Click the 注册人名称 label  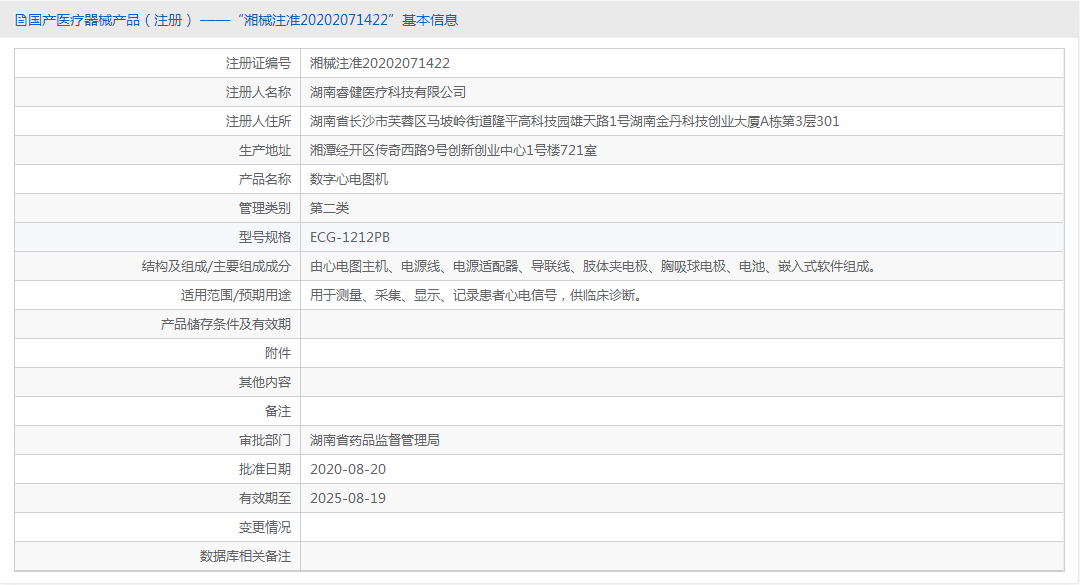[x=258, y=92]
